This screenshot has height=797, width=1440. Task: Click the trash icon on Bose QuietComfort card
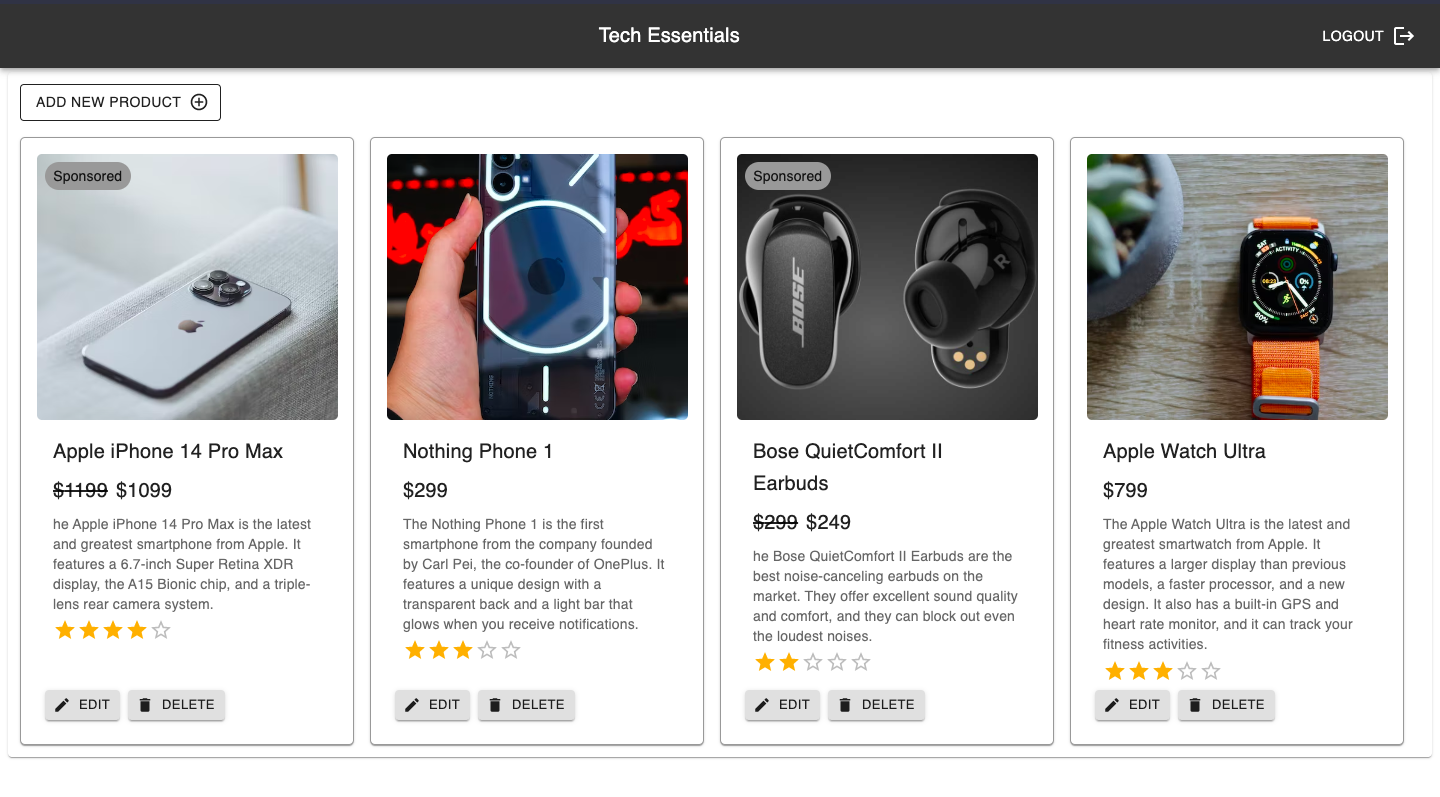pyautogui.click(x=845, y=704)
